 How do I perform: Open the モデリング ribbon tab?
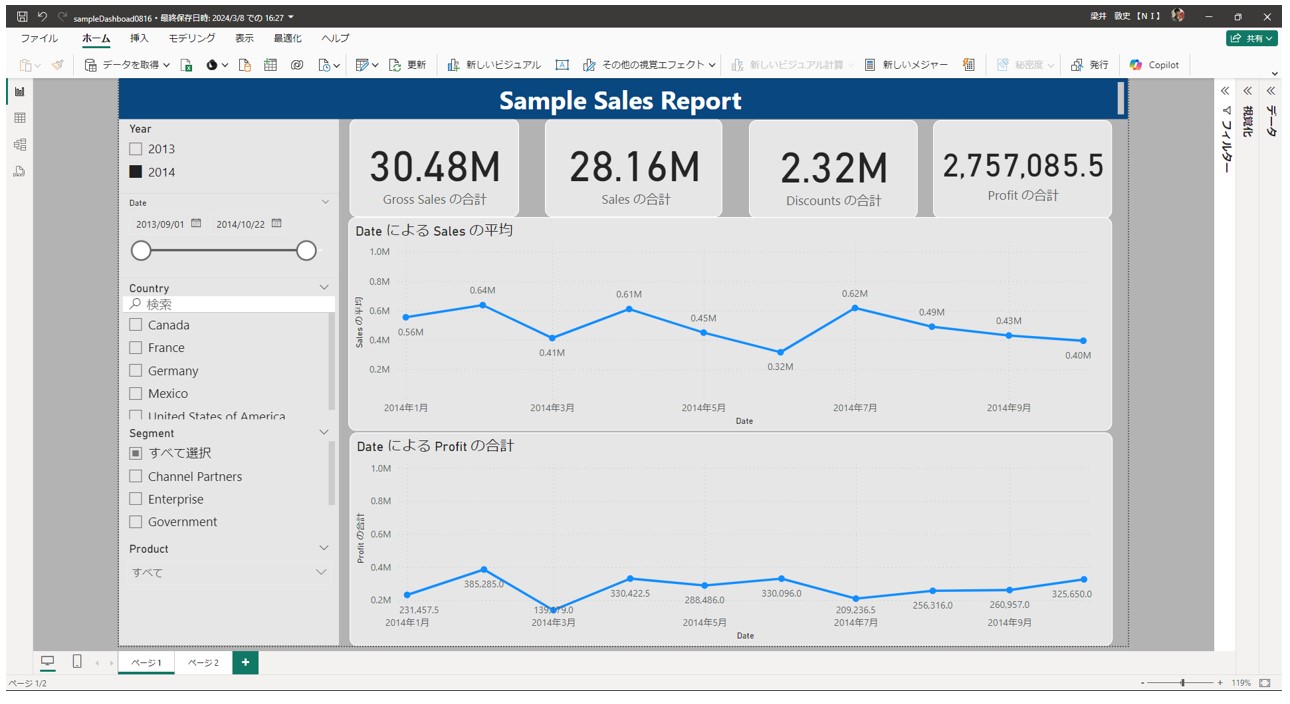(191, 38)
